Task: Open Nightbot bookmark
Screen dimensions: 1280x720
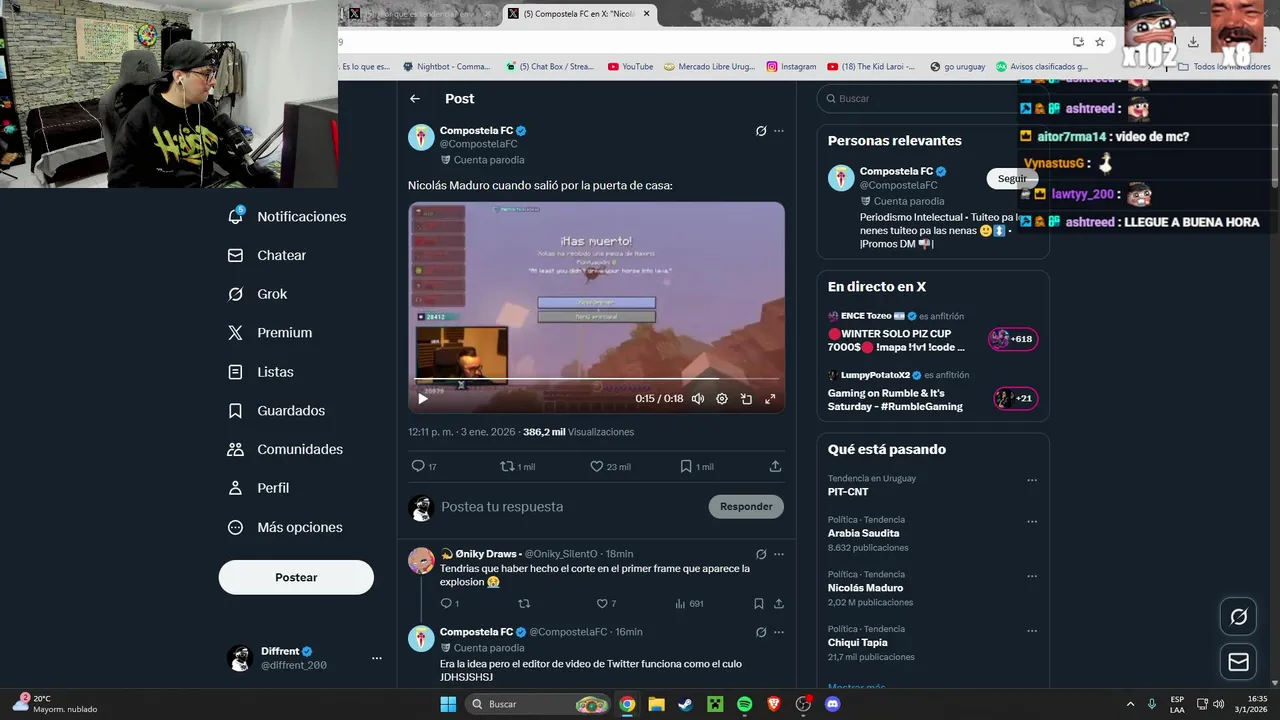Action: point(446,67)
